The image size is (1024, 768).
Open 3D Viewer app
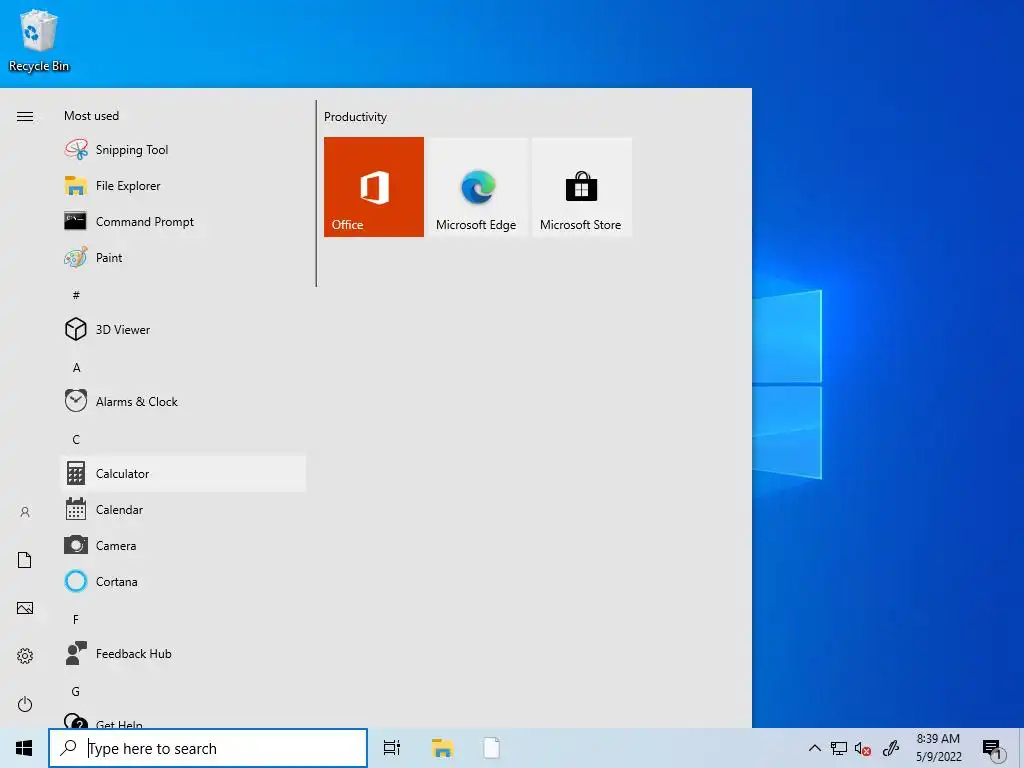pyautogui.click(x=183, y=329)
